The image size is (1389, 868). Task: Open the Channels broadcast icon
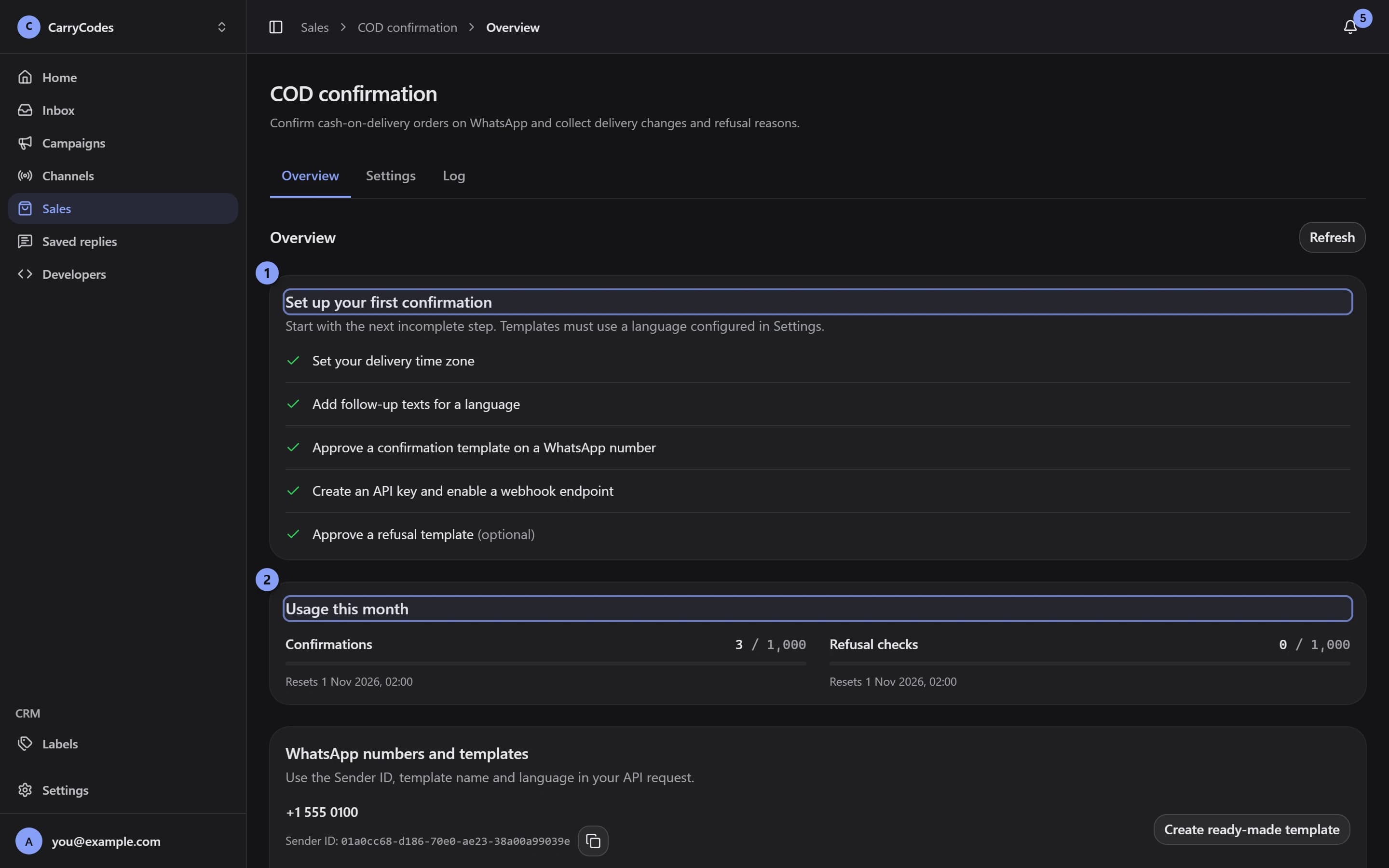coord(25,176)
